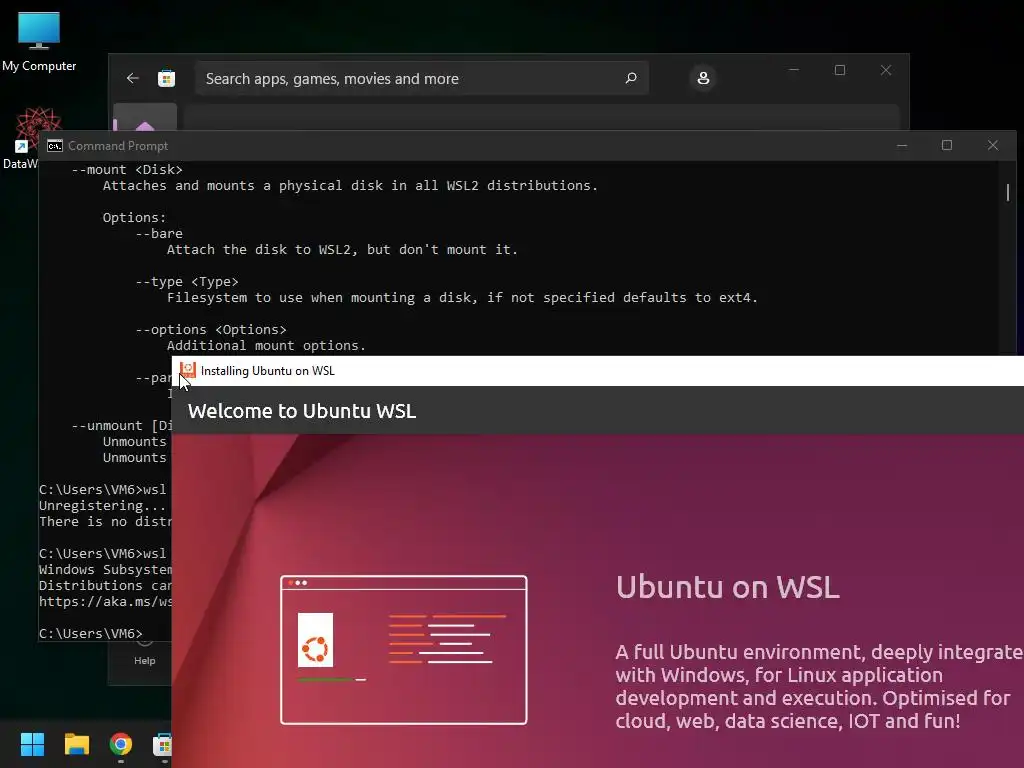
Task: Select Home tab in Microsoft Store sidebar
Action: (145, 118)
